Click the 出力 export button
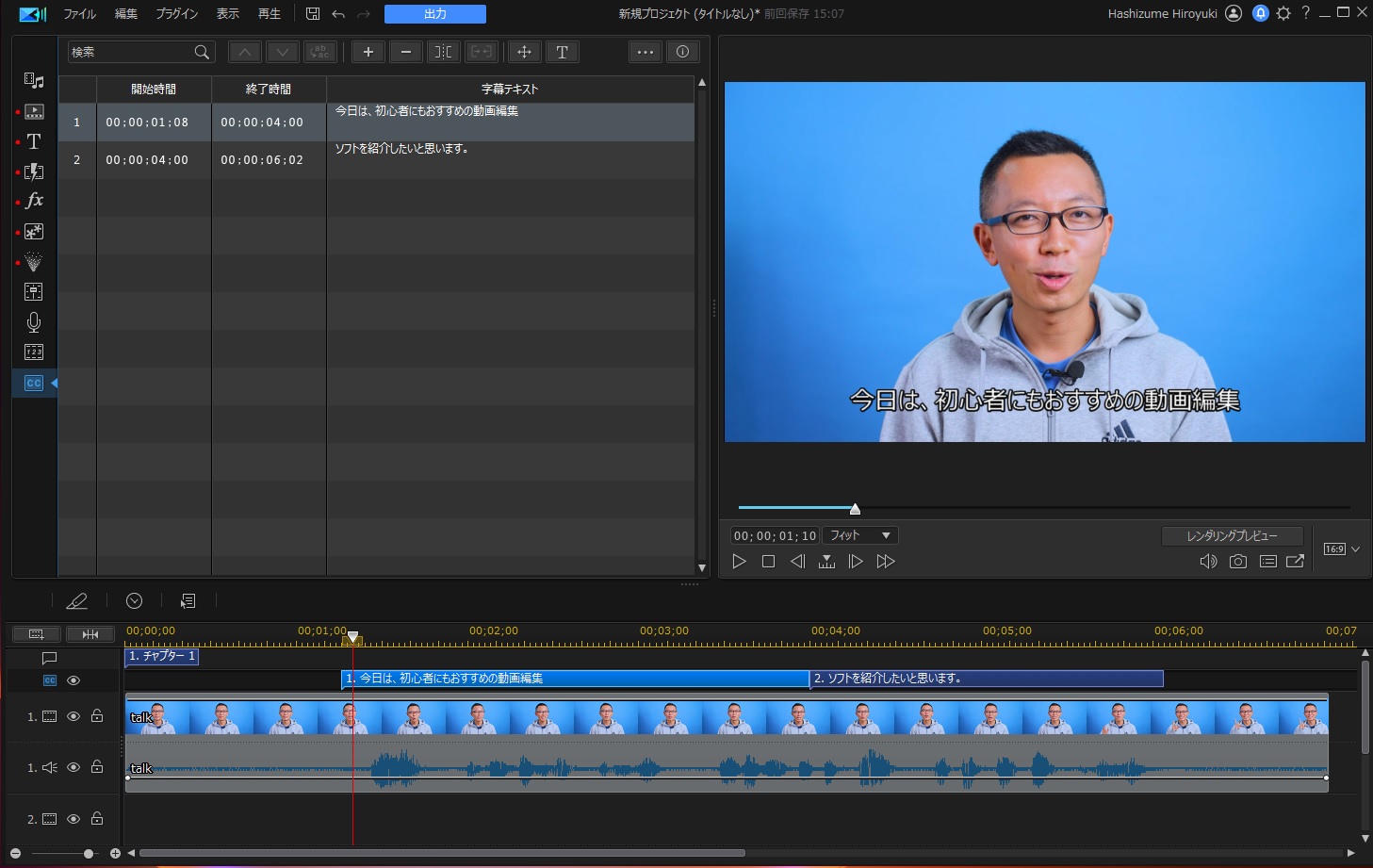Screen dimensions: 1373x868 click(x=434, y=14)
